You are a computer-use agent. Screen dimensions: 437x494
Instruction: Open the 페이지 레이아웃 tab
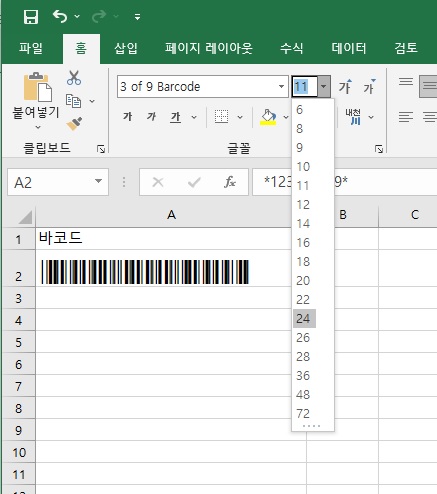click(209, 48)
